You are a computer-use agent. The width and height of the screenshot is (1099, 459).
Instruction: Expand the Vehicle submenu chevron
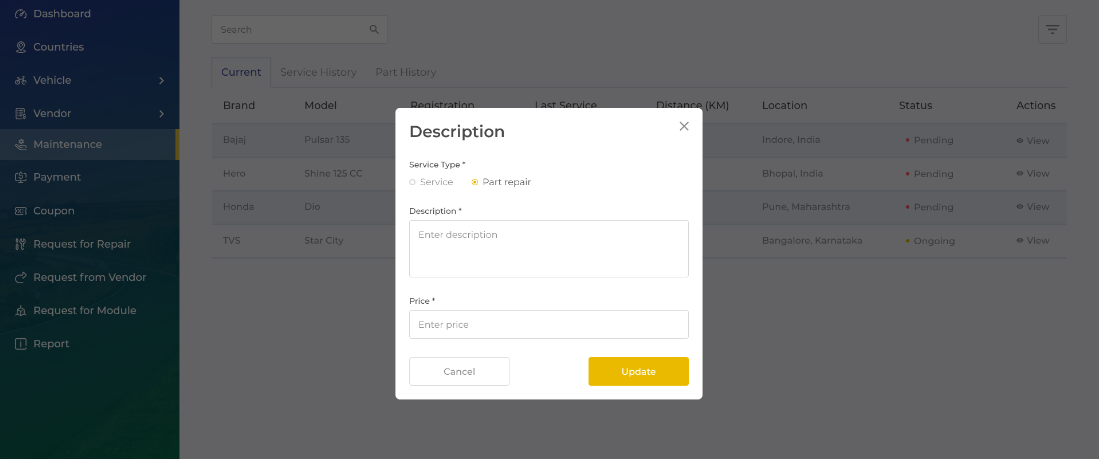[161, 80]
